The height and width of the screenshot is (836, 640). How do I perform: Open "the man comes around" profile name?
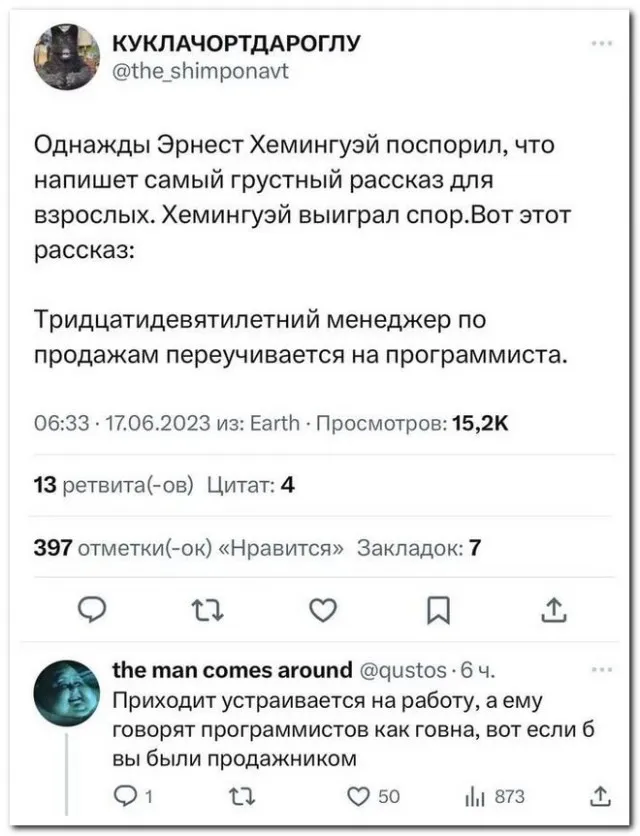(x=233, y=669)
